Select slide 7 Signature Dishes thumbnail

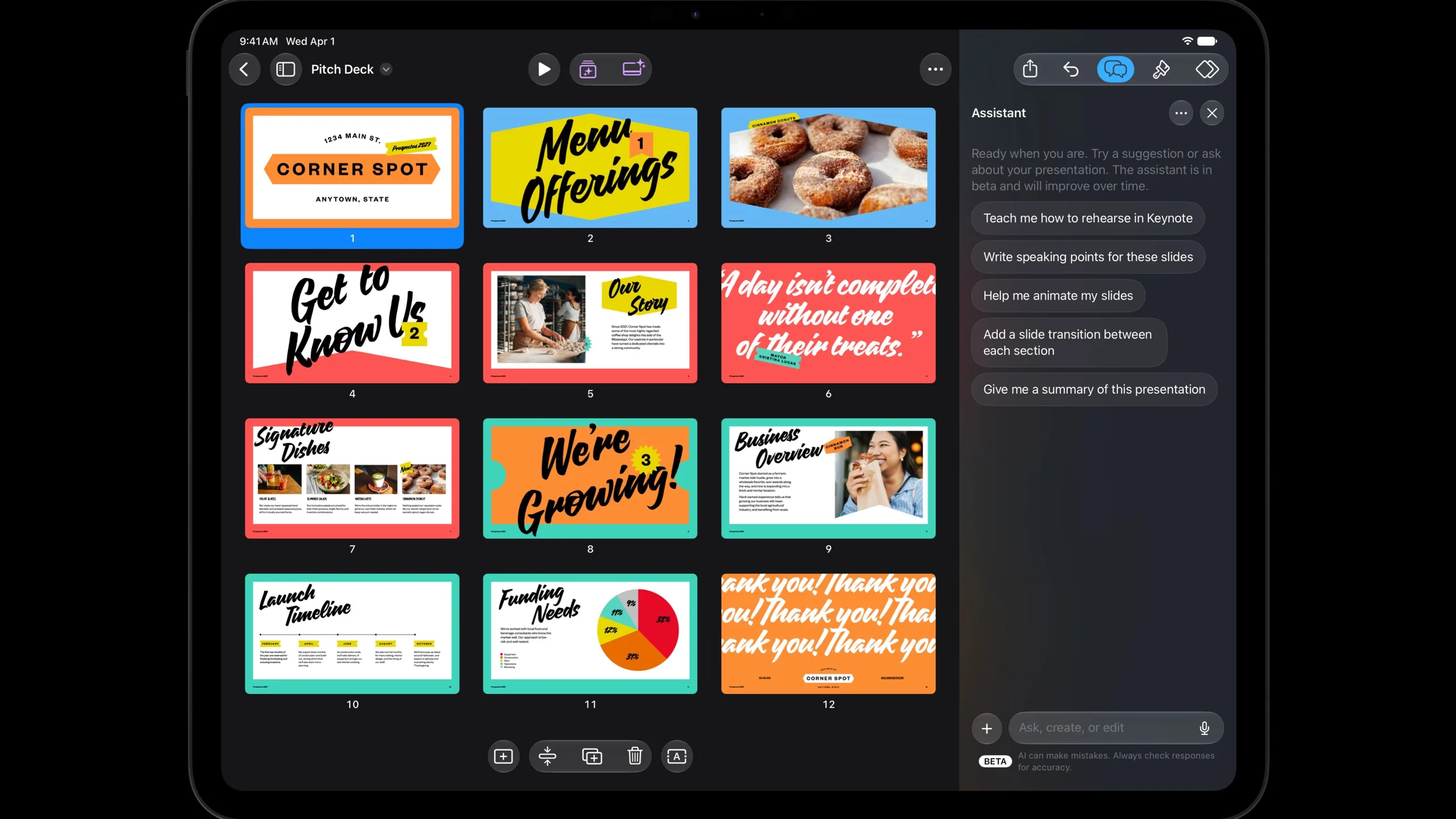pos(352,478)
